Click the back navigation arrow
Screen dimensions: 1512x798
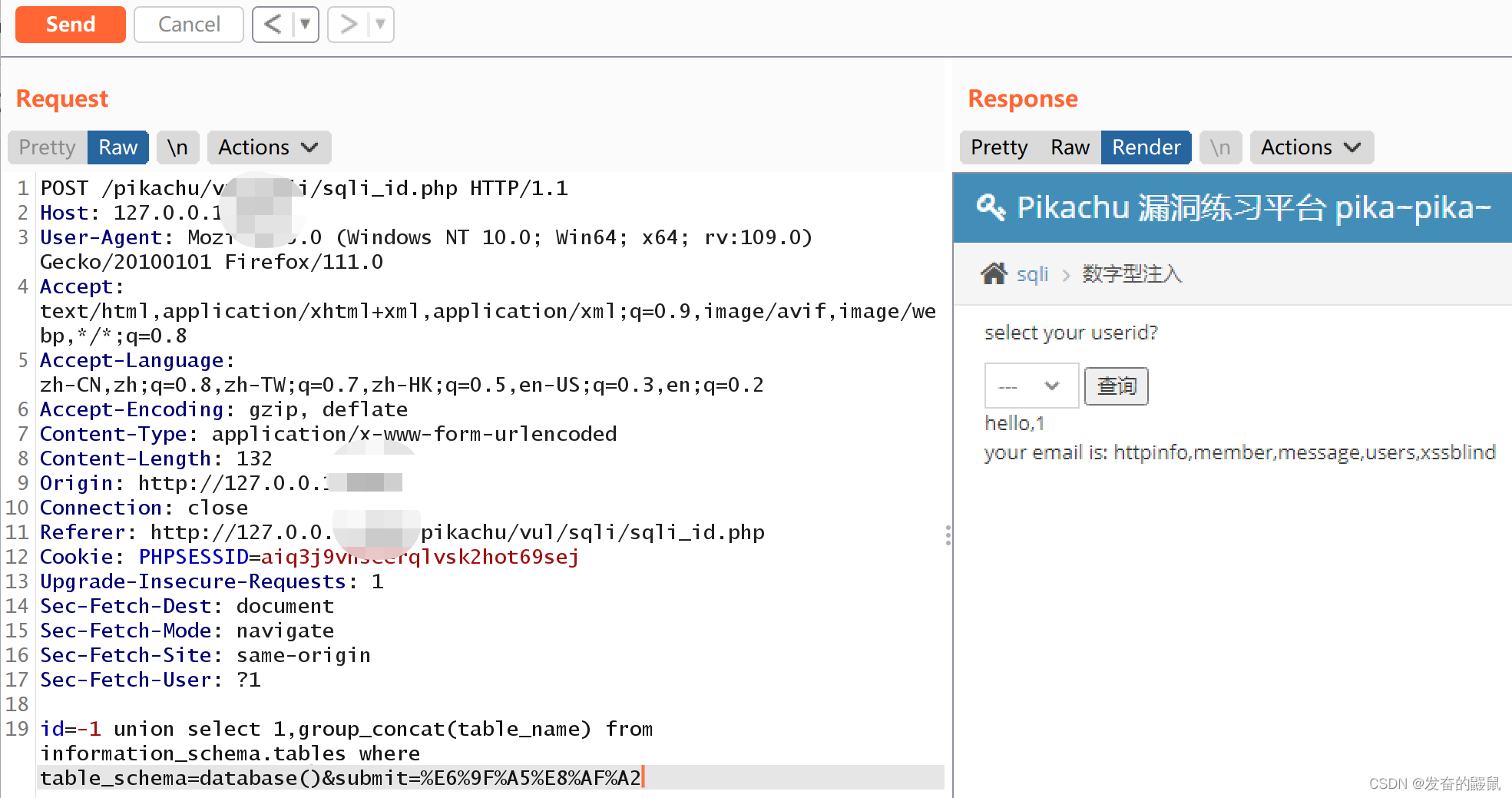pyautogui.click(x=273, y=24)
